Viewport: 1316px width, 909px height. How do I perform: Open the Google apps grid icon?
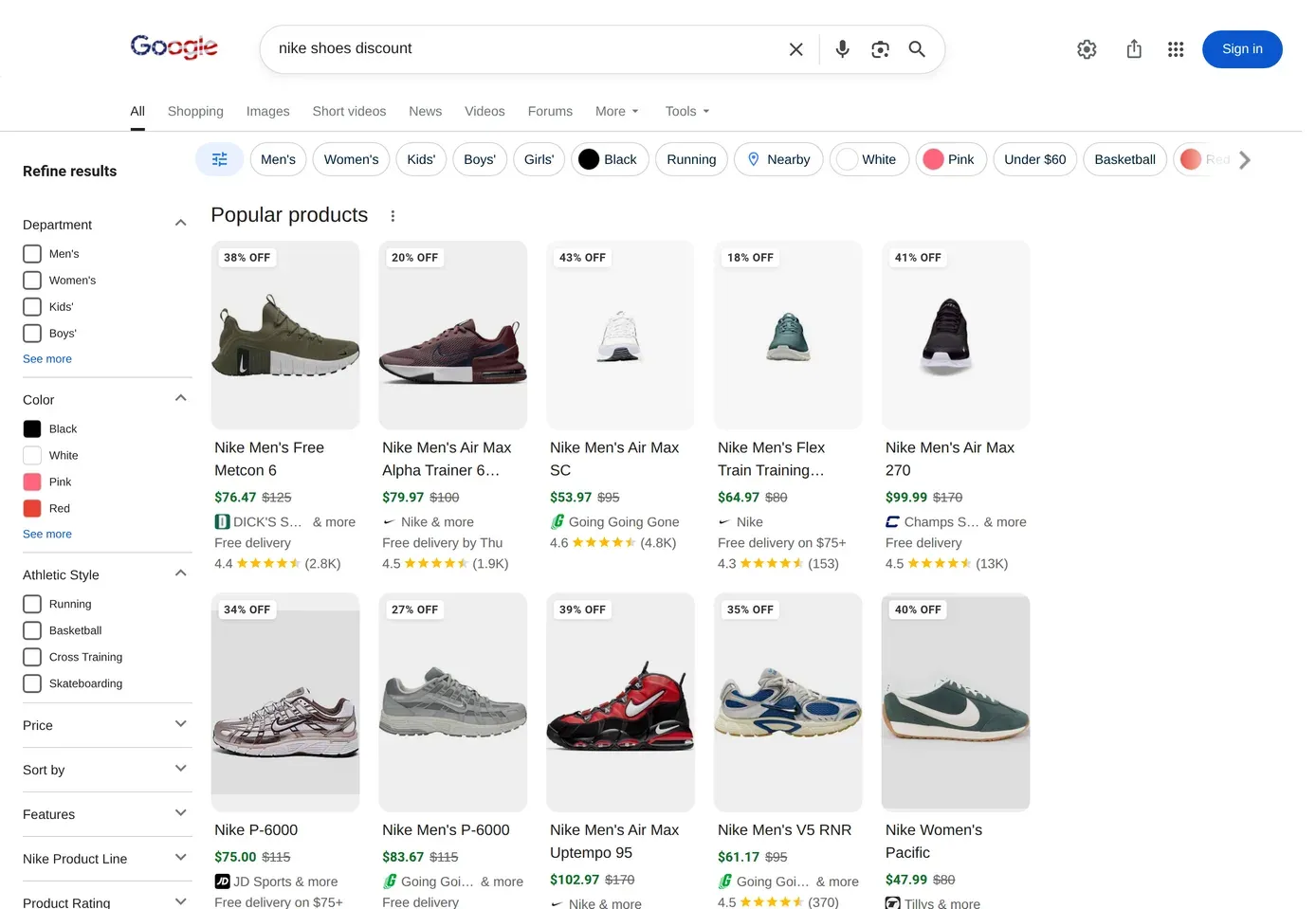tap(1176, 49)
